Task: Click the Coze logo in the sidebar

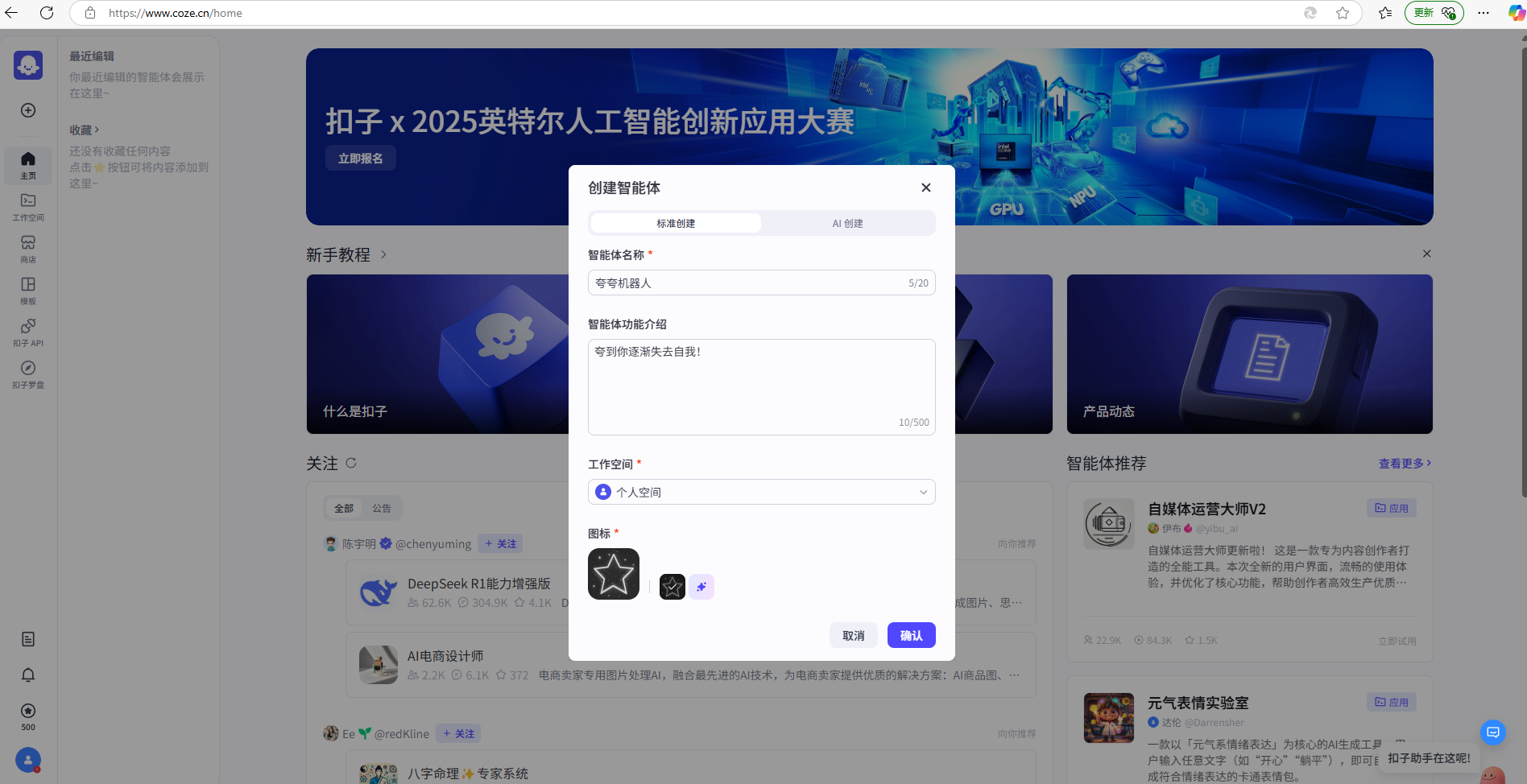Action: click(x=28, y=65)
